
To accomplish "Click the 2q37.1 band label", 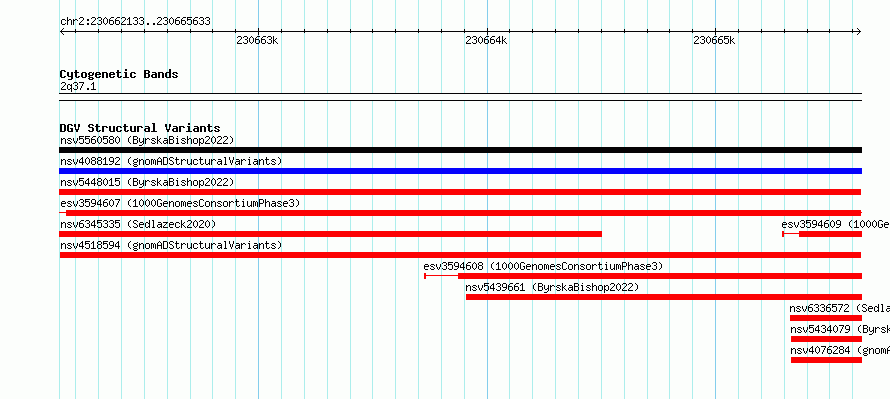I will point(78,86).
